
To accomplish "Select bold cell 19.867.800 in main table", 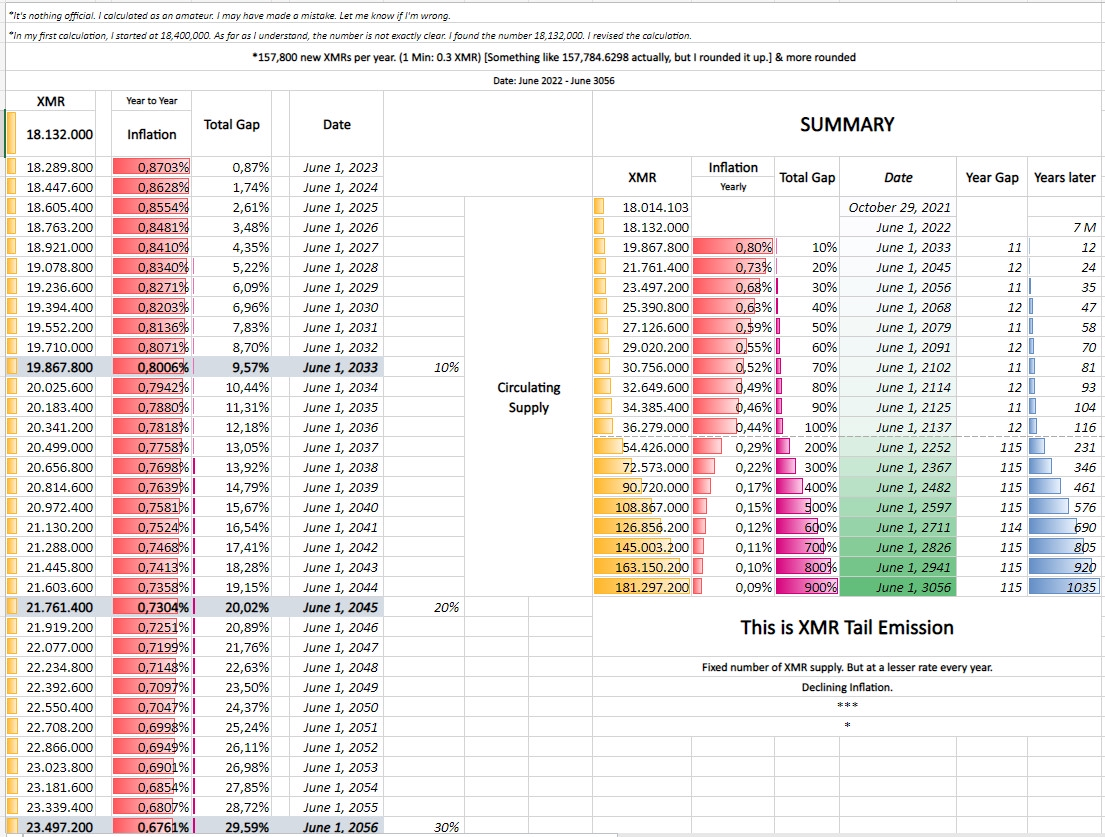I will (x=50, y=367).
